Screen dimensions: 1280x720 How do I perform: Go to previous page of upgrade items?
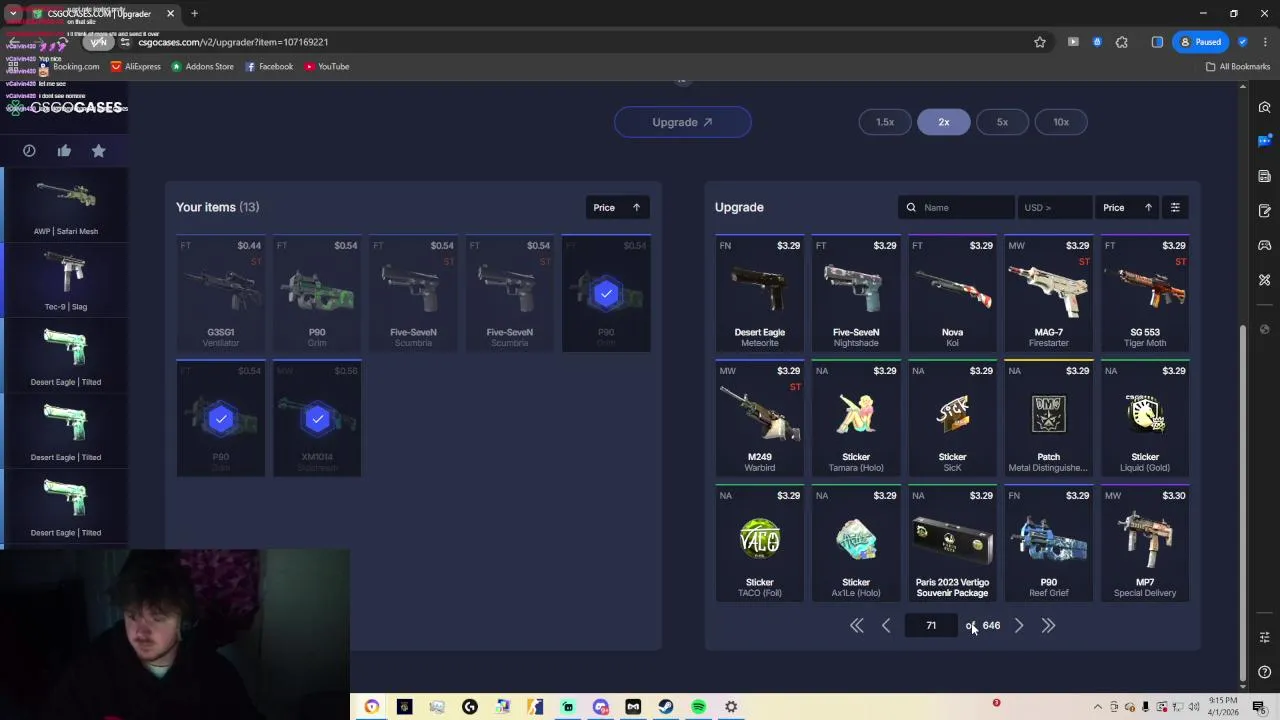[x=886, y=625]
